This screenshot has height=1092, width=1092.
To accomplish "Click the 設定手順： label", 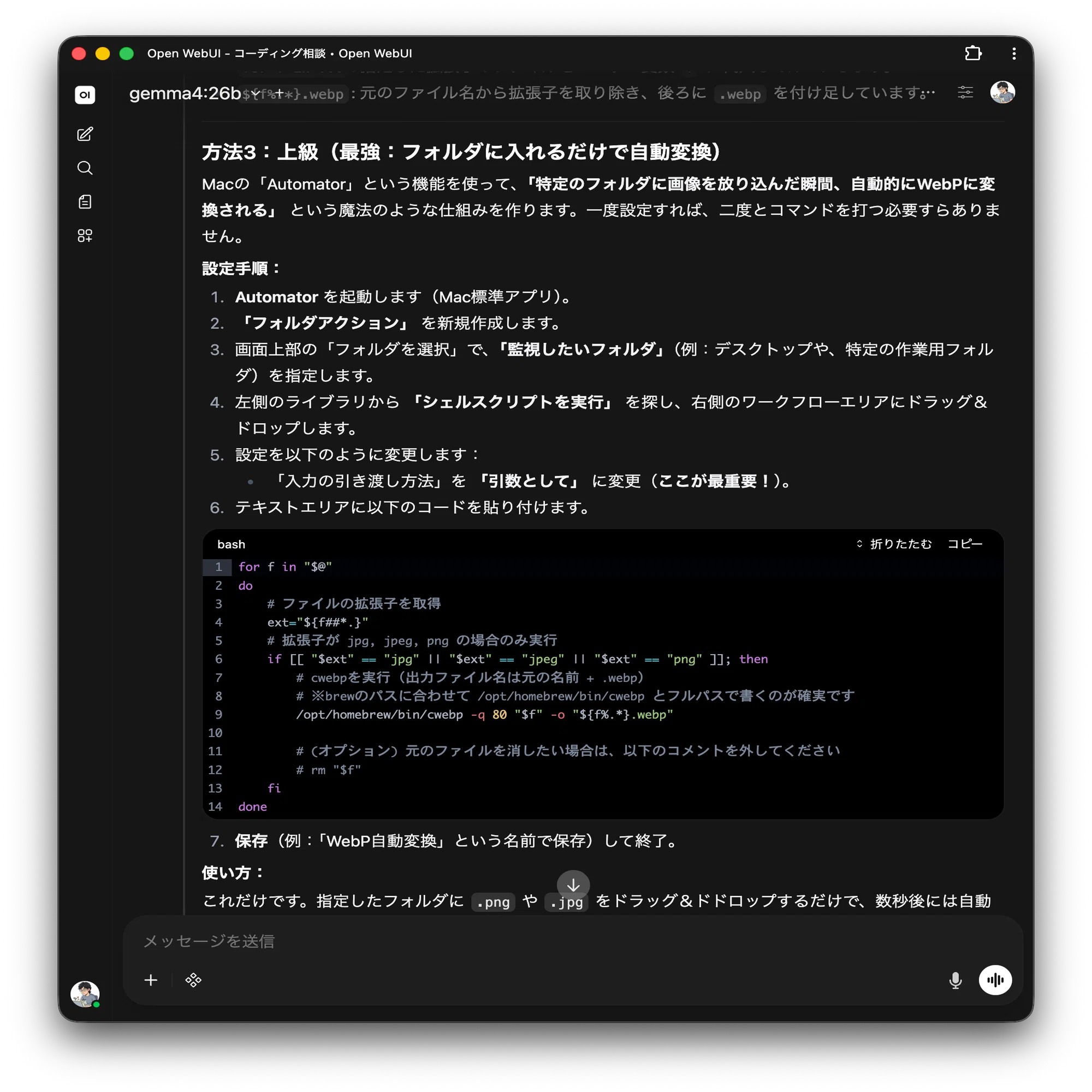I will tap(241, 268).
